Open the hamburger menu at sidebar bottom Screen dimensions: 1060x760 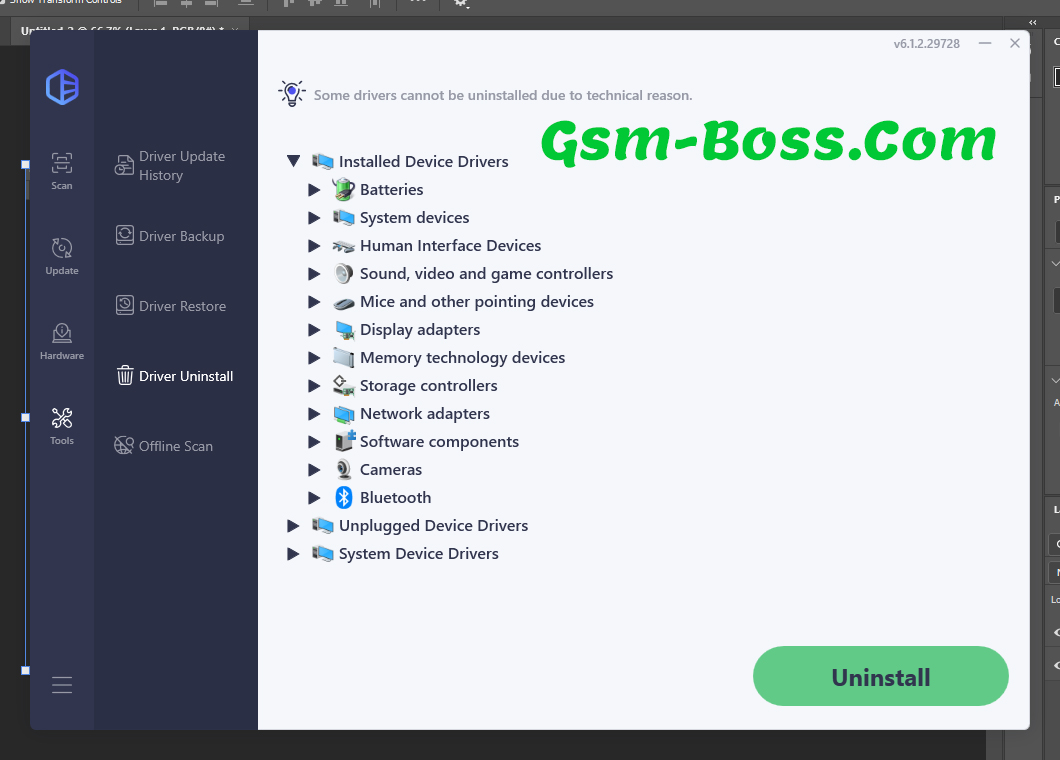click(x=62, y=685)
